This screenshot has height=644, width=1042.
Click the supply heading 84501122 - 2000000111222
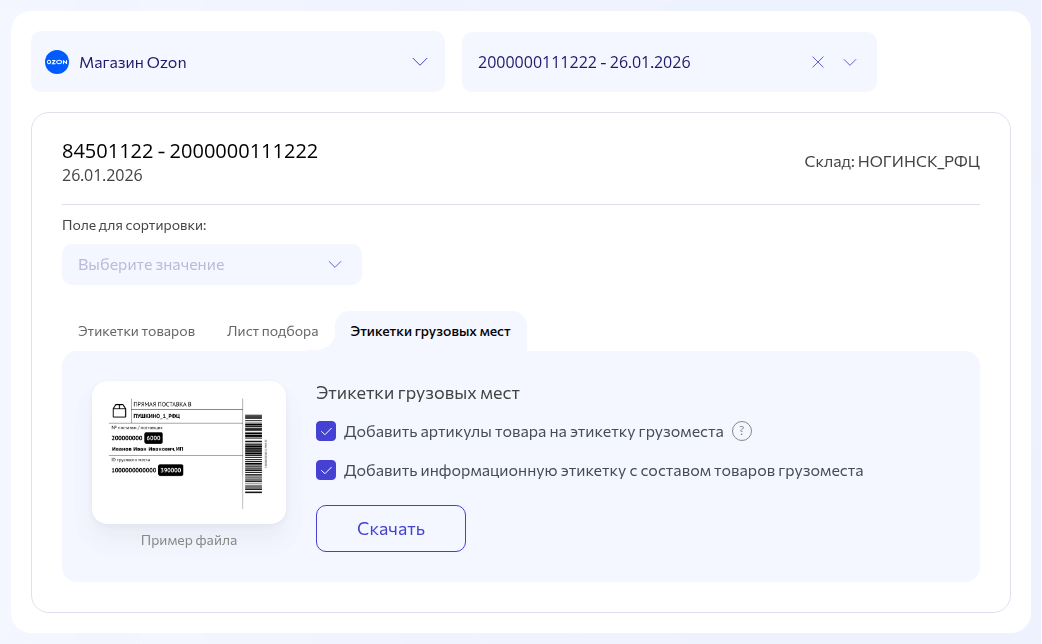point(190,151)
